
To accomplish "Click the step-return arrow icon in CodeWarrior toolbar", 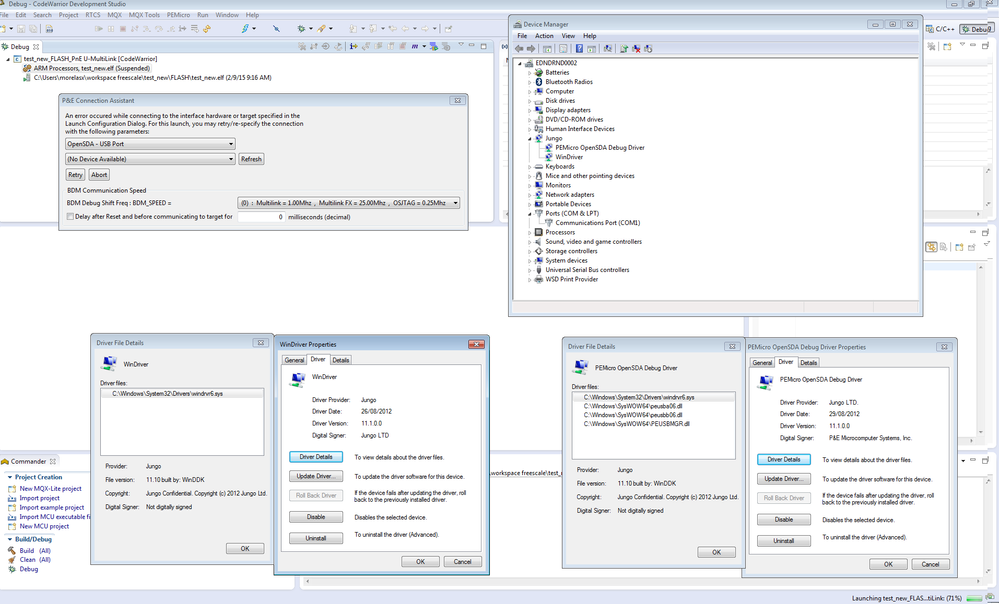I will [x=171, y=29].
